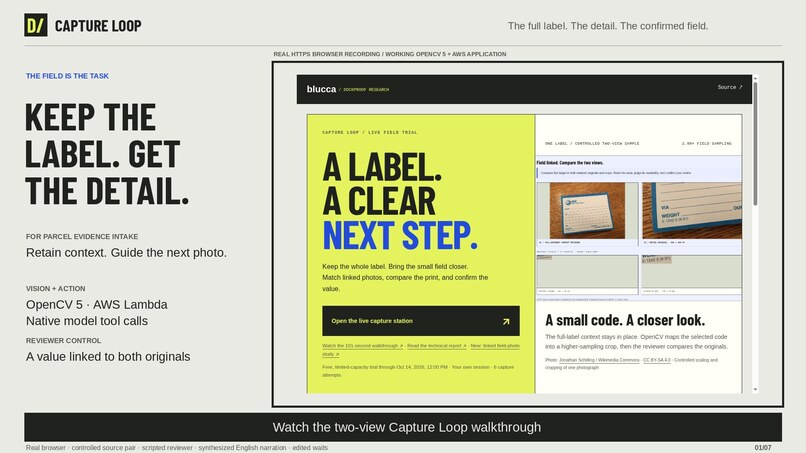Click the D/ Capture Loop logo icon
Screen dimensions: 806x453
[x=35, y=25]
